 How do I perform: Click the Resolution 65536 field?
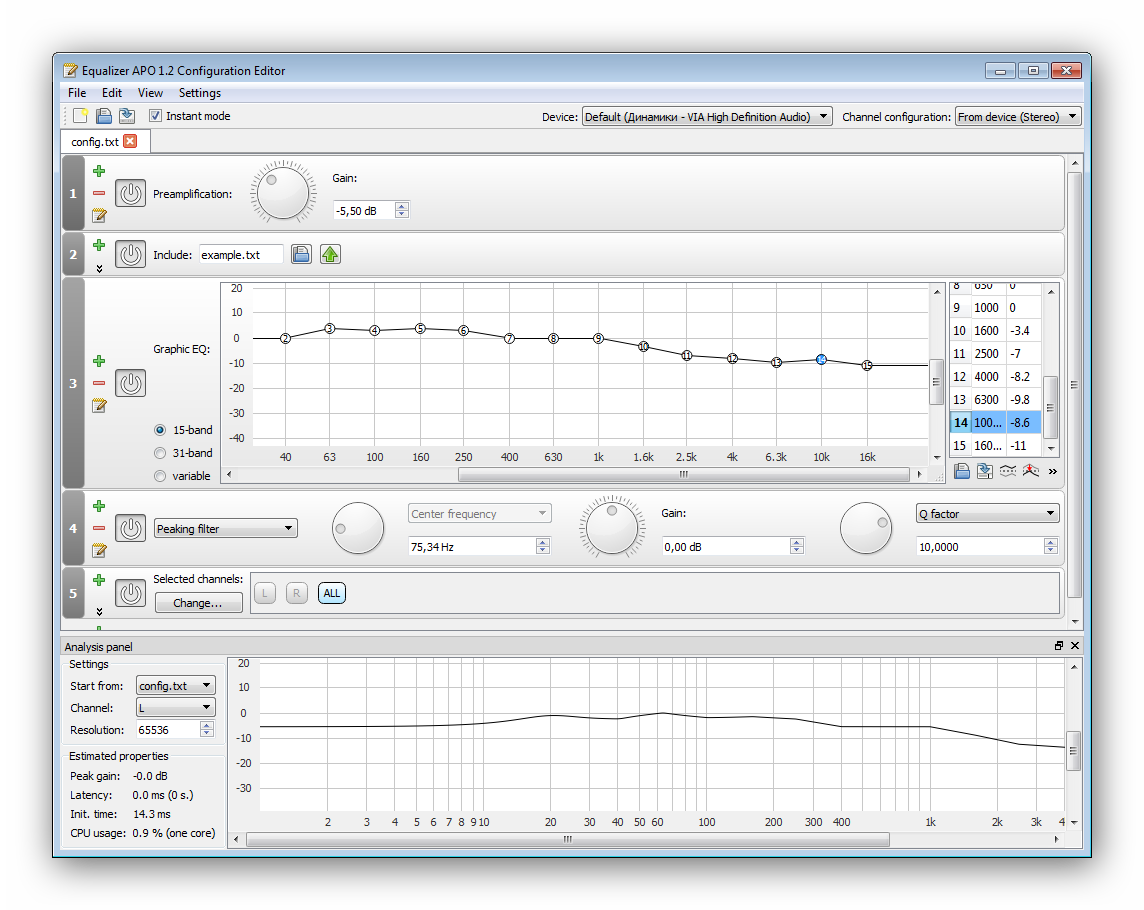pyautogui.click(x=168, y=730)
